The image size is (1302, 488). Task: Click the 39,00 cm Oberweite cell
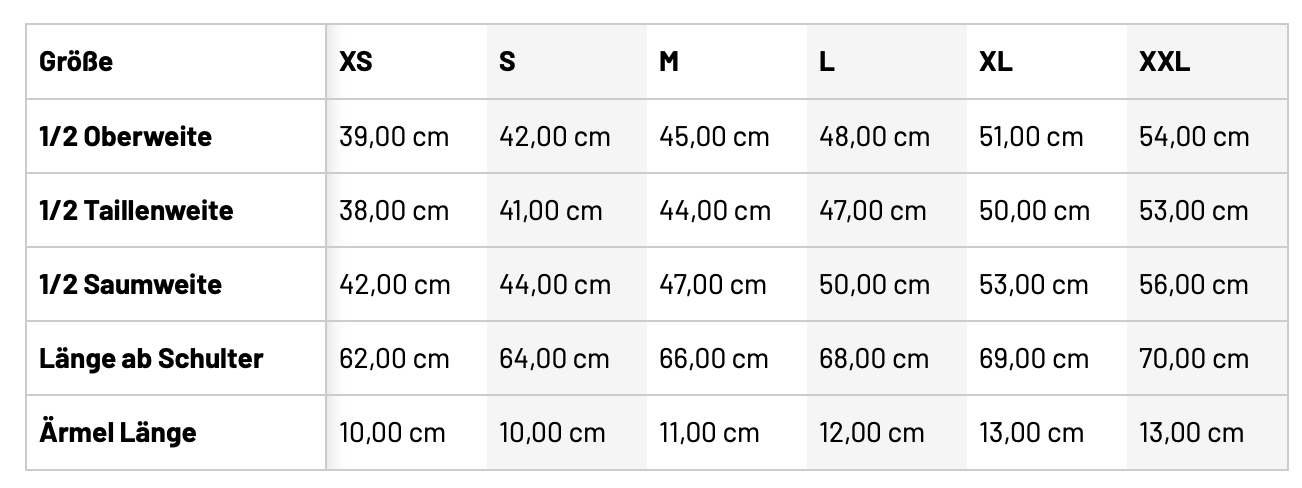(x=395, y=136)
